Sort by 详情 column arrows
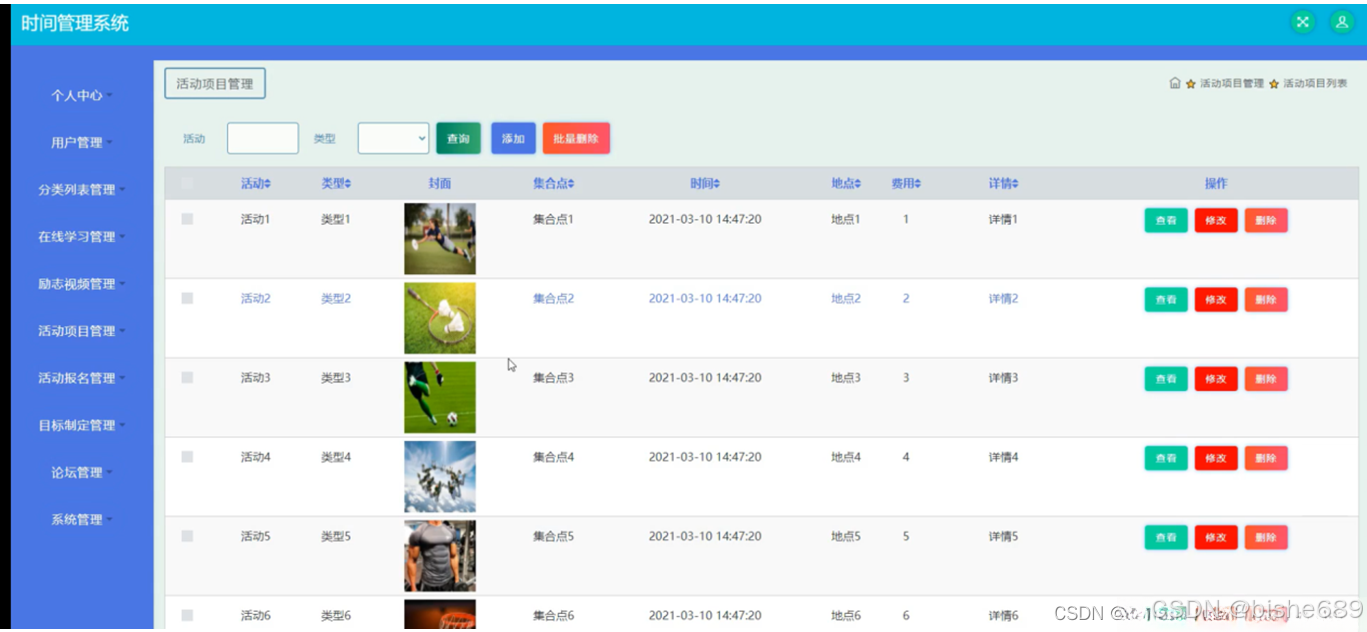This screenshot has width=1367, height=632. coord(1015,184)
